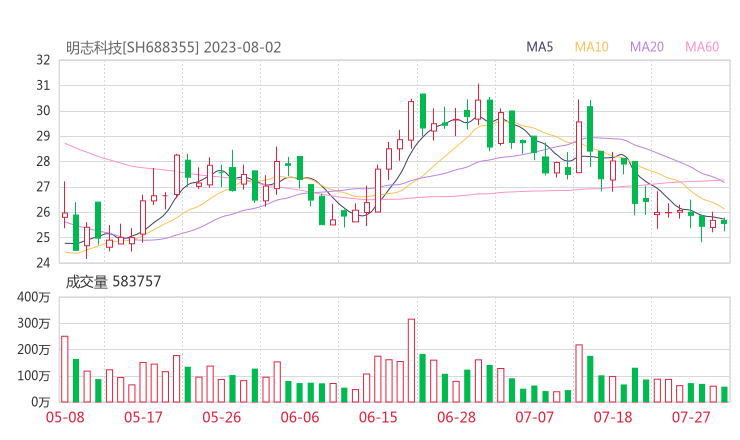740x440 pixels.
Task: Click the 05-17 date axis label
Action: 143,417
